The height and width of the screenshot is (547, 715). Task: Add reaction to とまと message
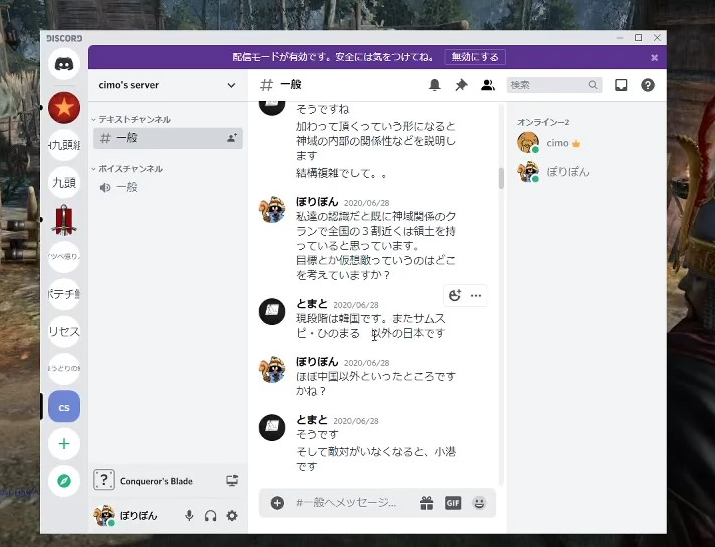(x=455, y=295)
